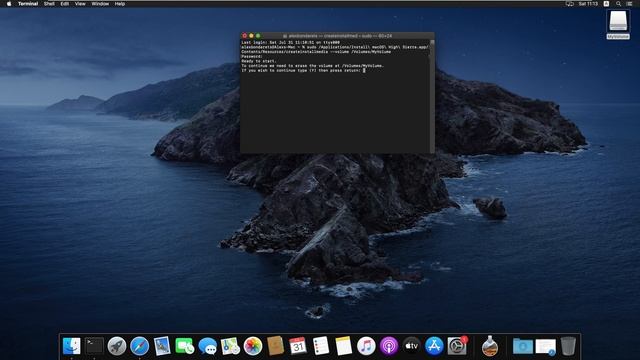
Task: Open the View menu
Action: coord(80,4)
